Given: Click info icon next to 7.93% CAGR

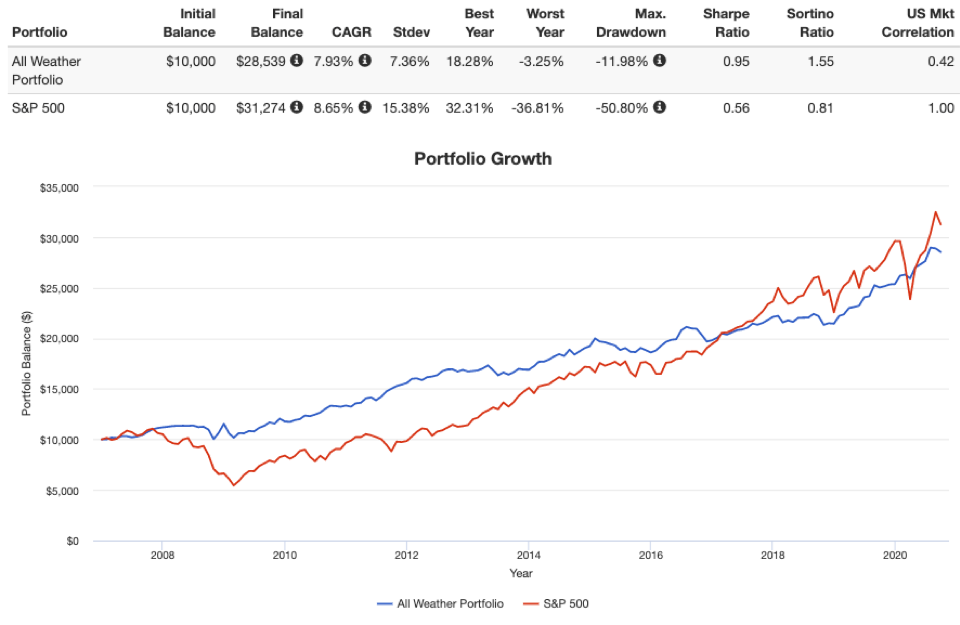Looking at the screenshot, I should [x=365, y=61].
